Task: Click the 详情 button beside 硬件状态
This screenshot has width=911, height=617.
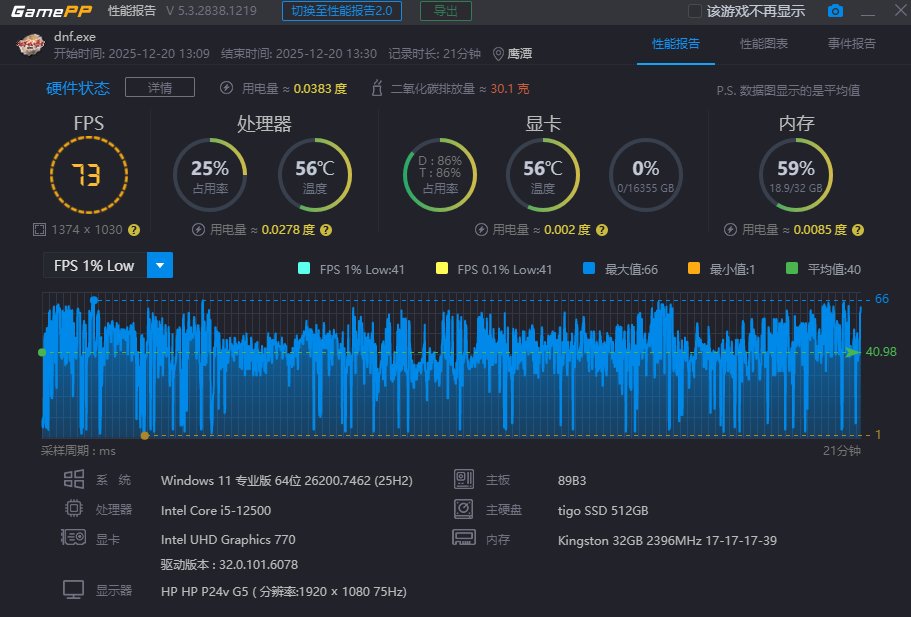Action: (159, 87)
